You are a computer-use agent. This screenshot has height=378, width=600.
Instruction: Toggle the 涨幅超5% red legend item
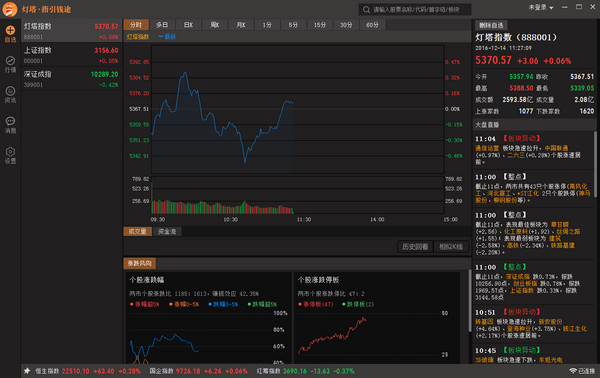point(144,304)
